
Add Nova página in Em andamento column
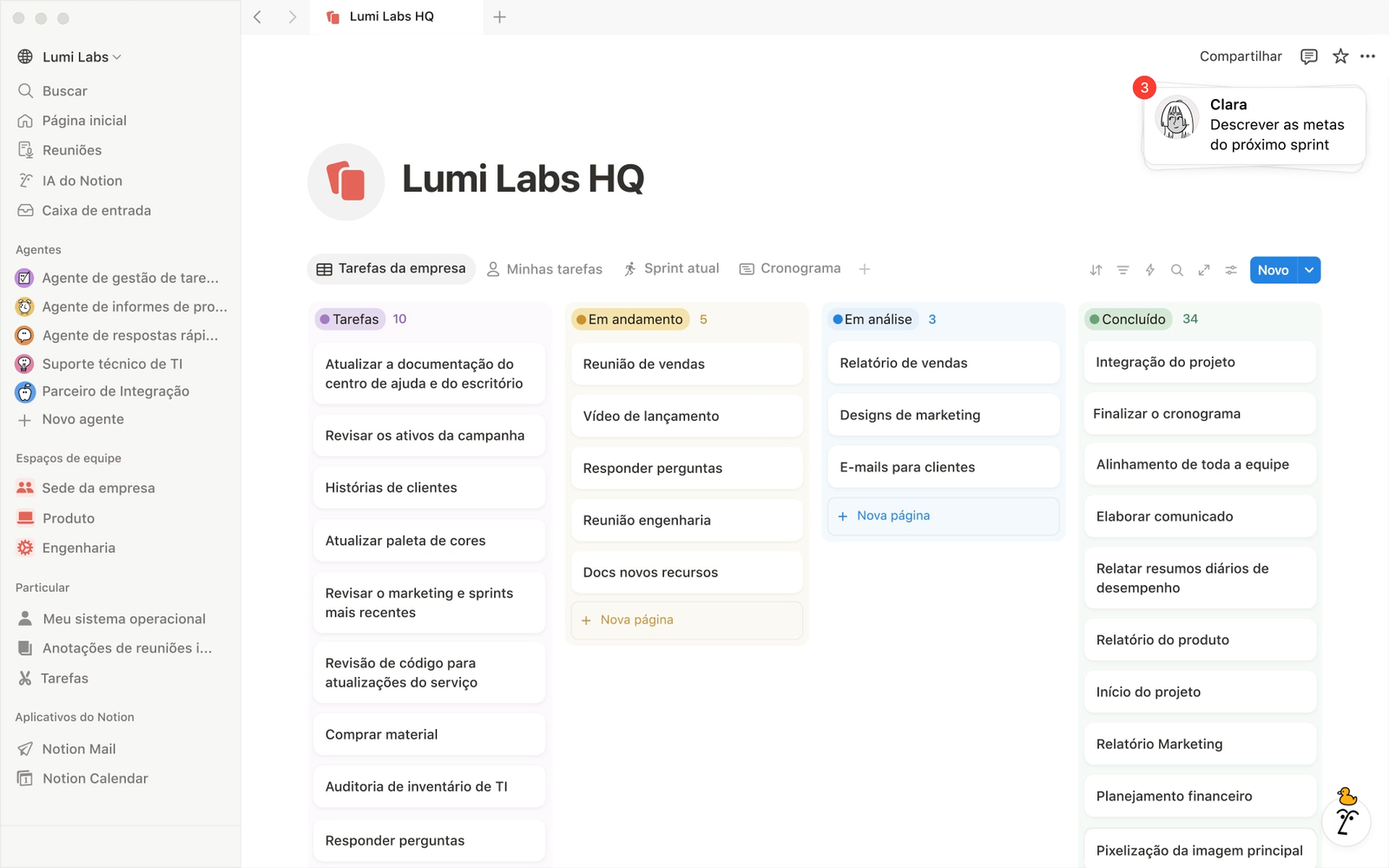pos(687,620)
